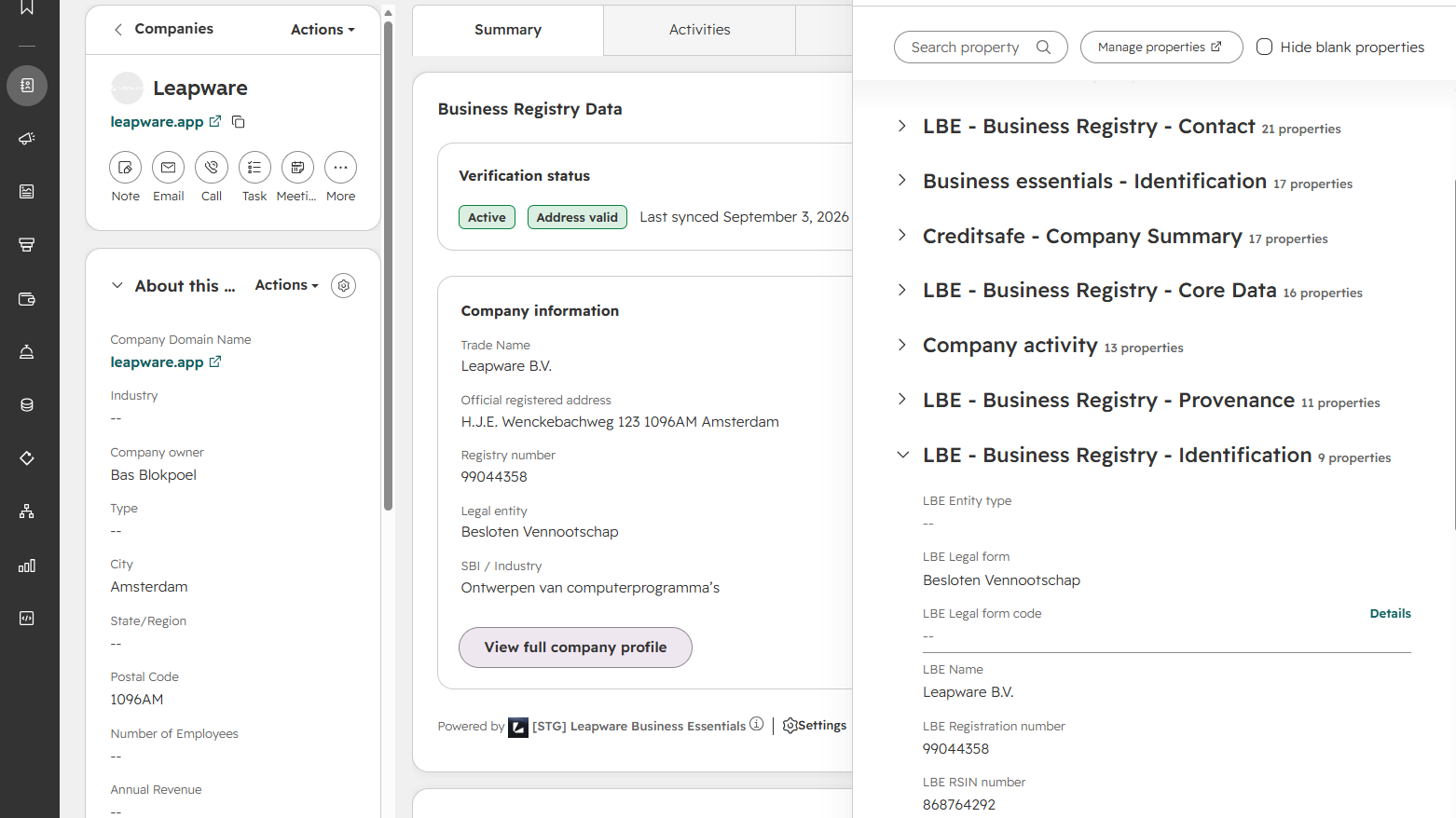
Task: Click Details for LBE Legal form code
Action: click(1391, 614)
